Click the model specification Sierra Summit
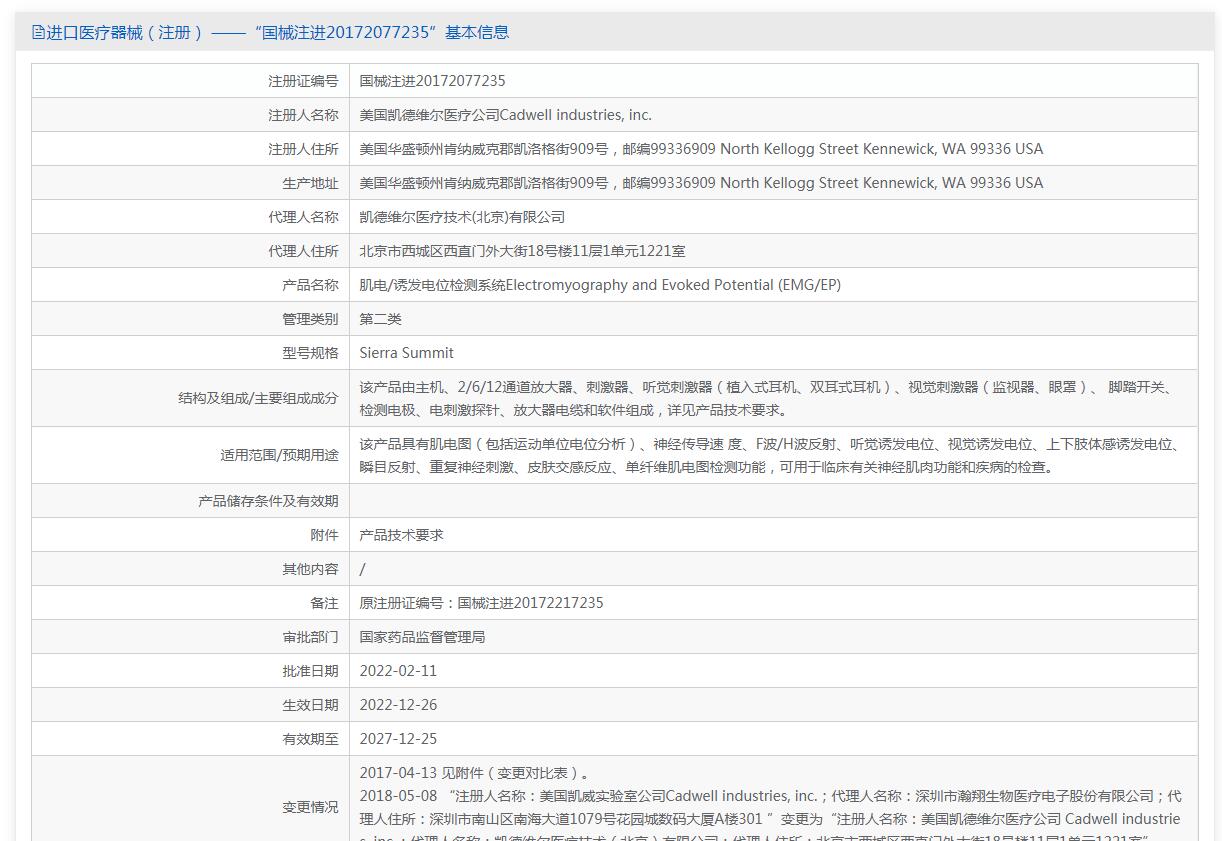1222x841 pixels. tap(406, 353)
